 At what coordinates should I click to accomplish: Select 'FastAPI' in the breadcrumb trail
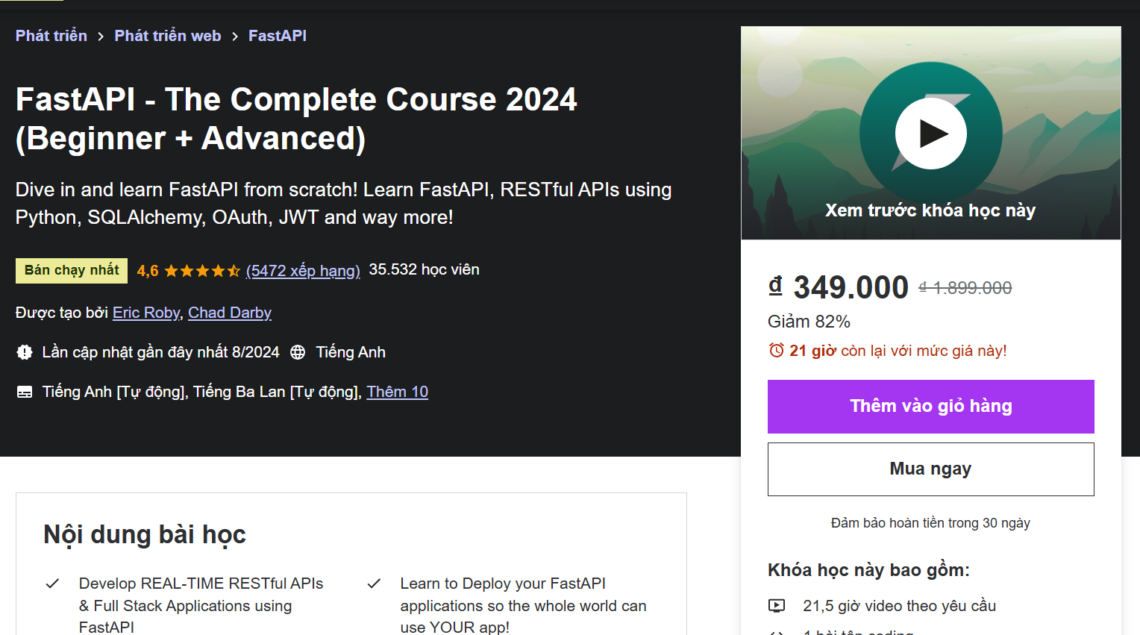tap(277, 35)
